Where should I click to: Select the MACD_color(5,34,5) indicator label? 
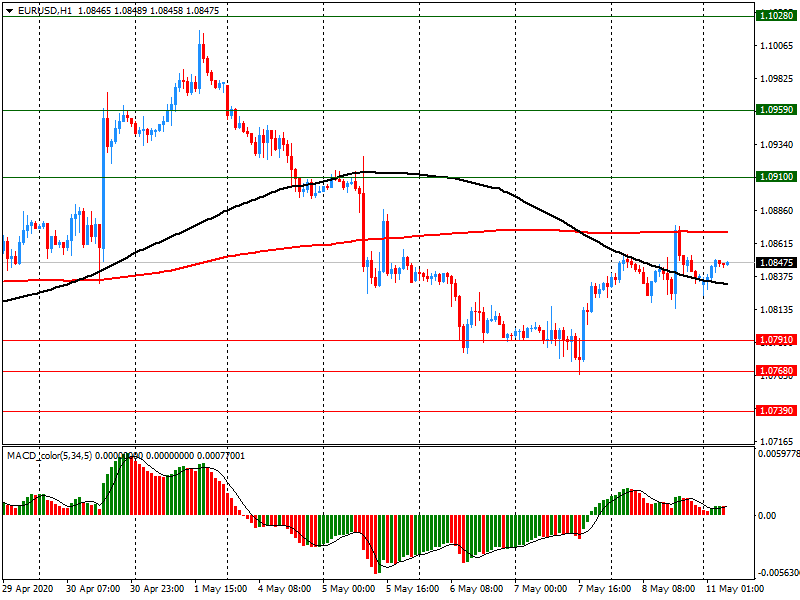(49, 456)
